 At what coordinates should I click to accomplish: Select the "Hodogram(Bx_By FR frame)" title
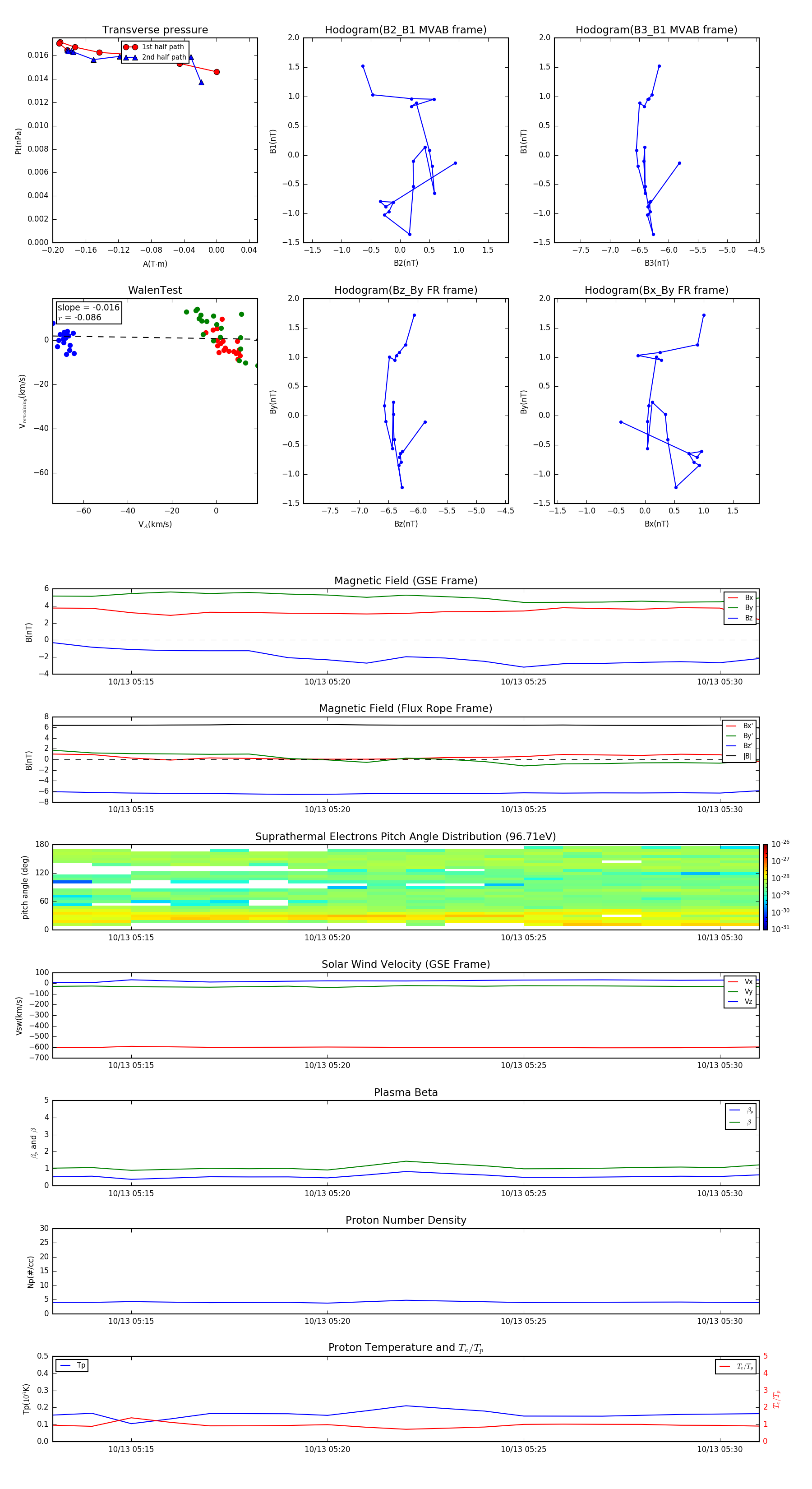pyautogui.click(x=656, y=290)
